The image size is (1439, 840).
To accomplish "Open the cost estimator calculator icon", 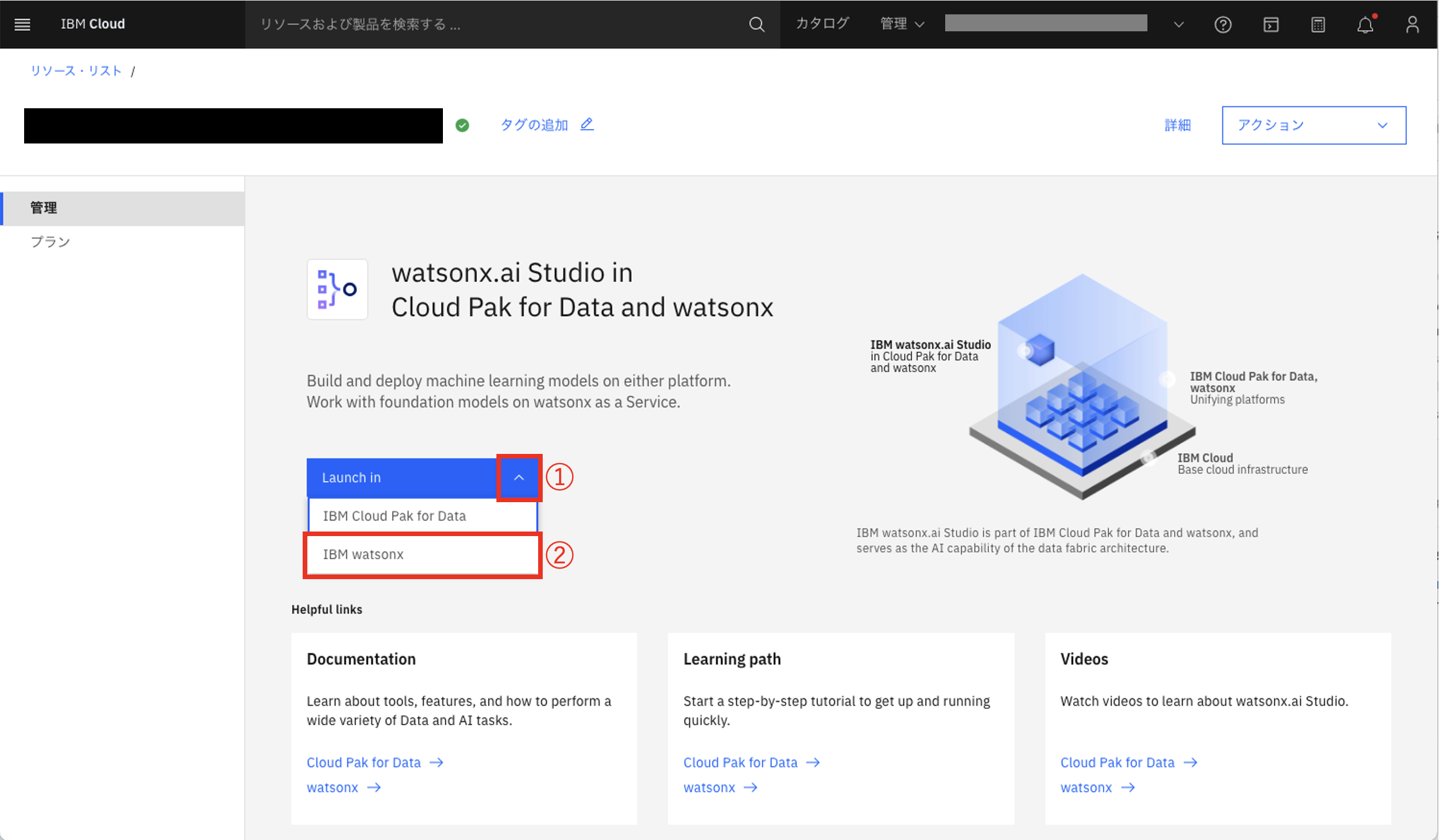I will [x=1318, y=24].
